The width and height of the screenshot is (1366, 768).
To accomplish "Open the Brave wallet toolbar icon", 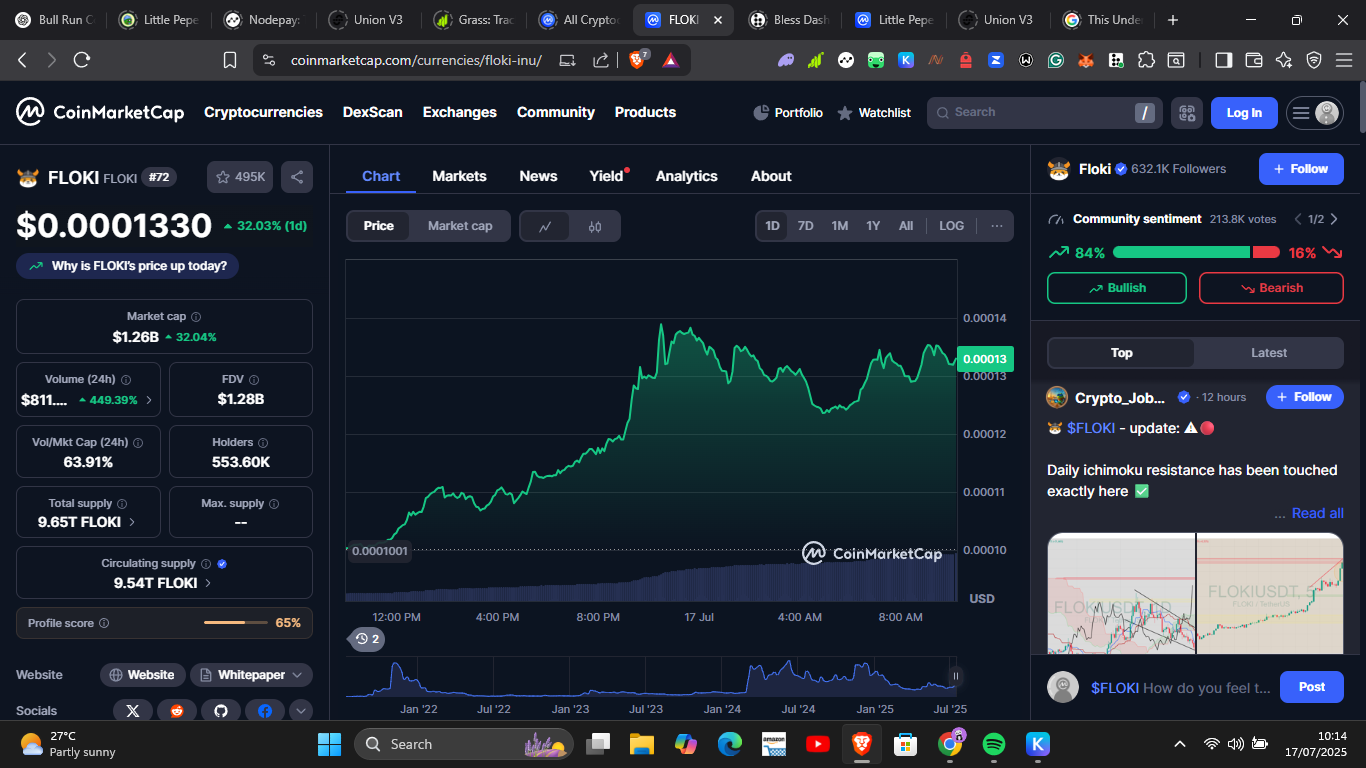I will pos(1253,60).
